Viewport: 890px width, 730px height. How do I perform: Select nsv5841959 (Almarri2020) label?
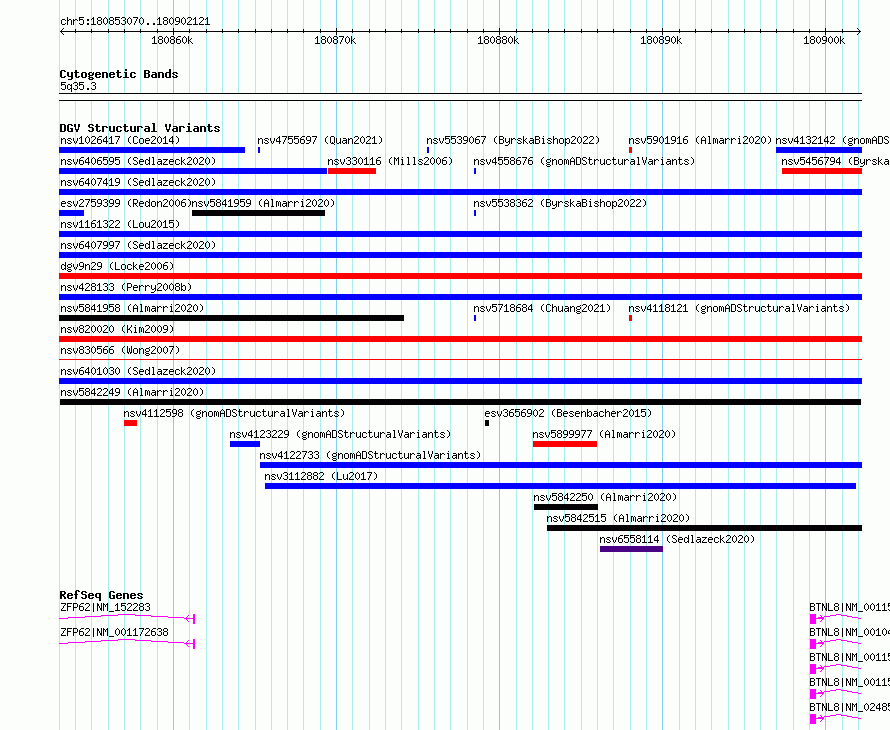pos(263,203)
